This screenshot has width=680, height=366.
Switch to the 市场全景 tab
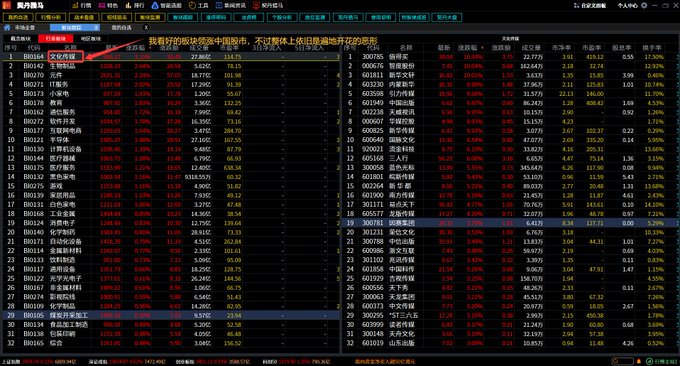(25, 27)
